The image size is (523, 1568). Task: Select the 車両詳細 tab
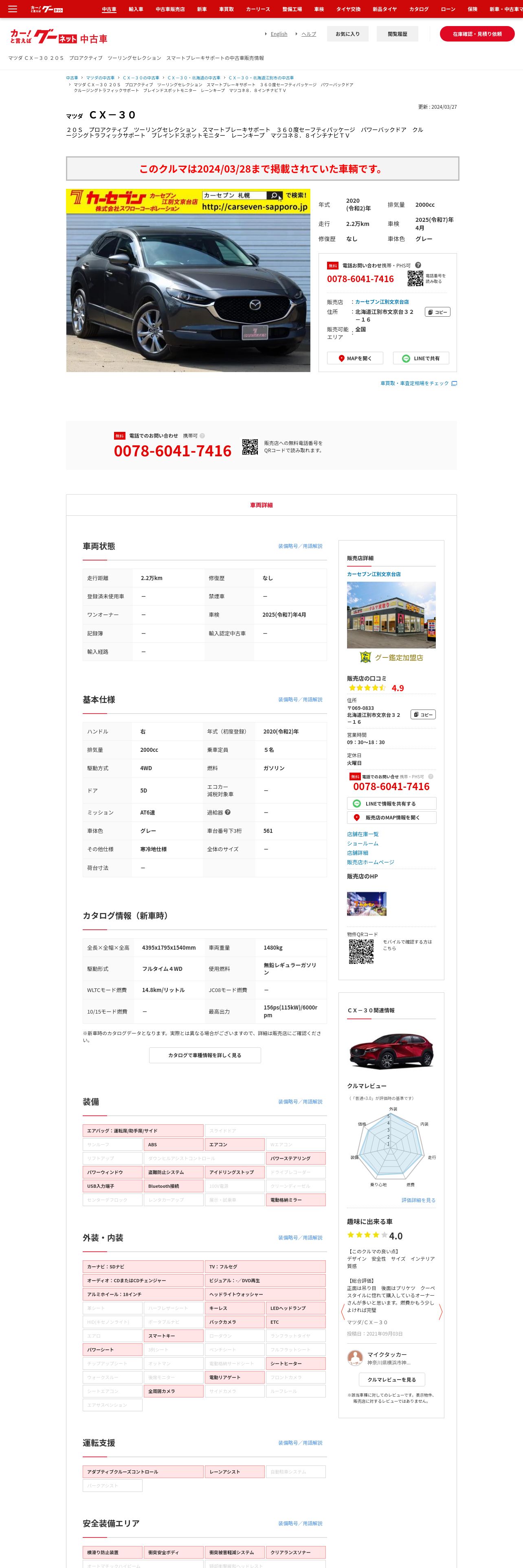[261, 505]
